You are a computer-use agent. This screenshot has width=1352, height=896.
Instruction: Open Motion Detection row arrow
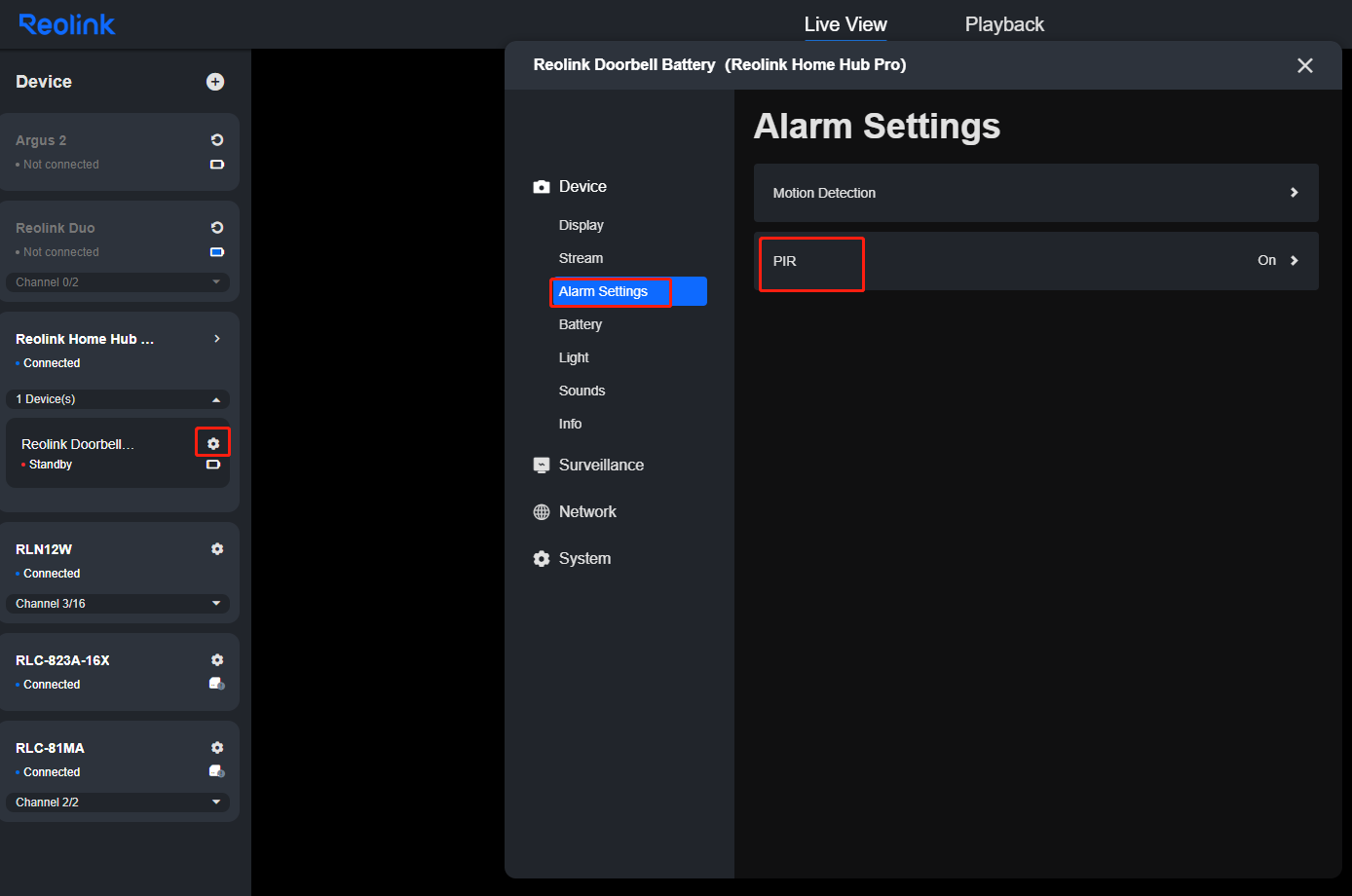point(1295,193)
